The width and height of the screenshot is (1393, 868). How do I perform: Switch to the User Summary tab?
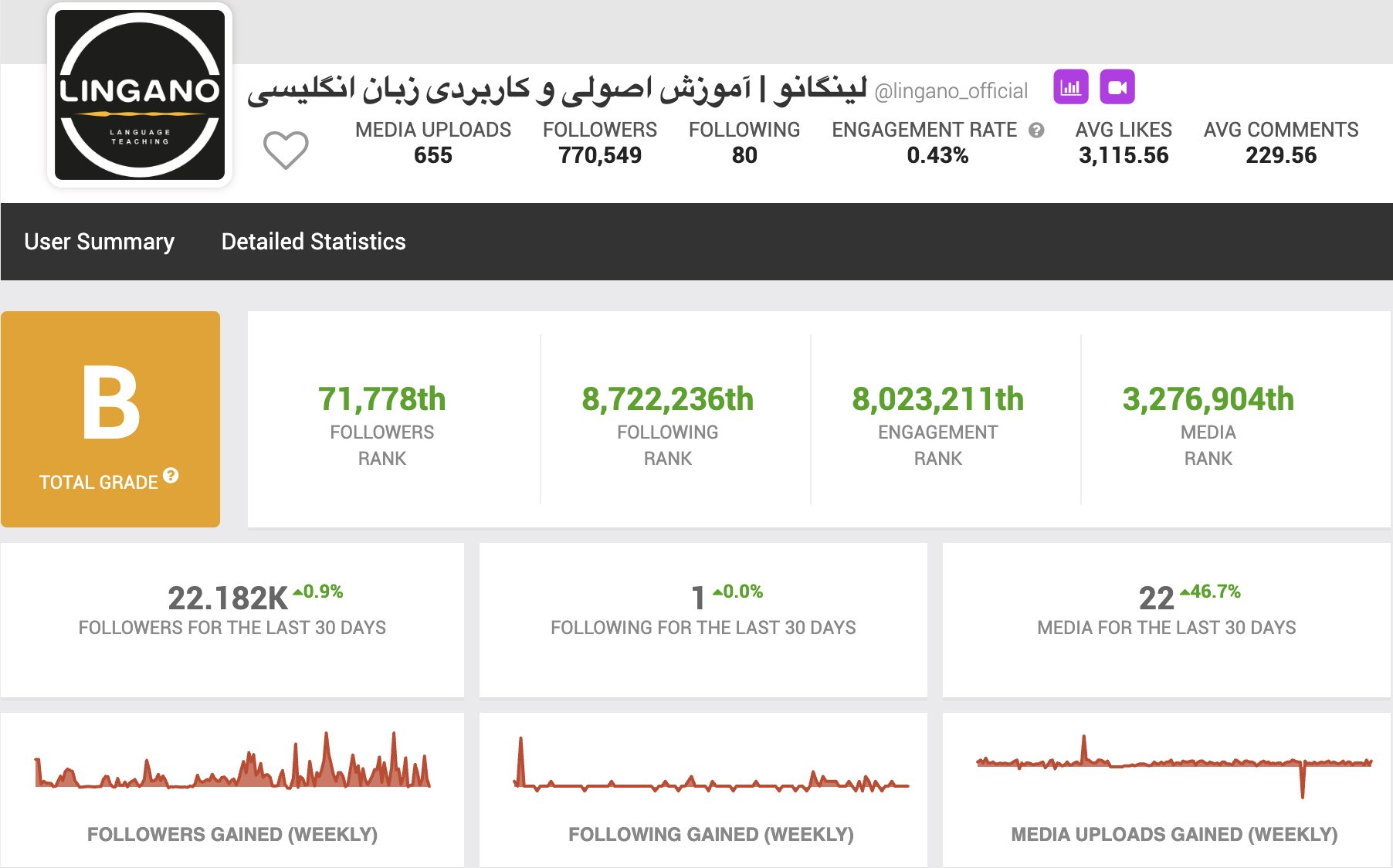pos(100,242)
